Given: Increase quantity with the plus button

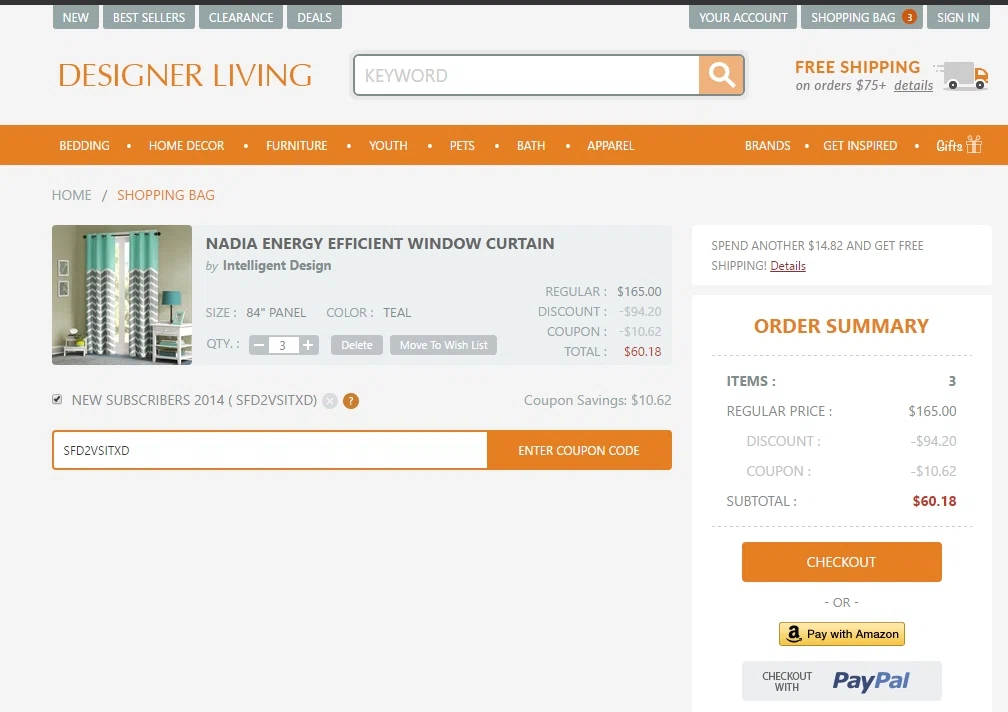Looking at the screenshot, I should tap(308, 345).
